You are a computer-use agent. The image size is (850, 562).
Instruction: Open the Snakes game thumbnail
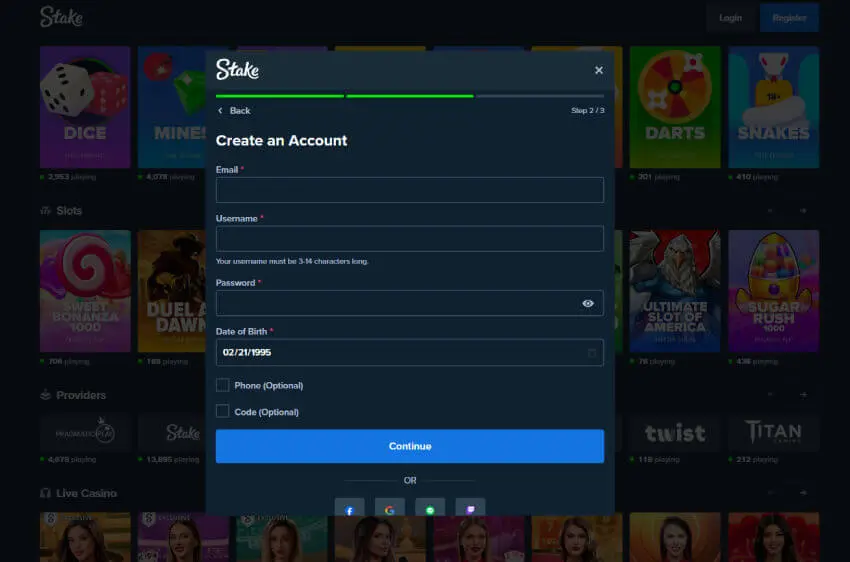pos(774,107)
